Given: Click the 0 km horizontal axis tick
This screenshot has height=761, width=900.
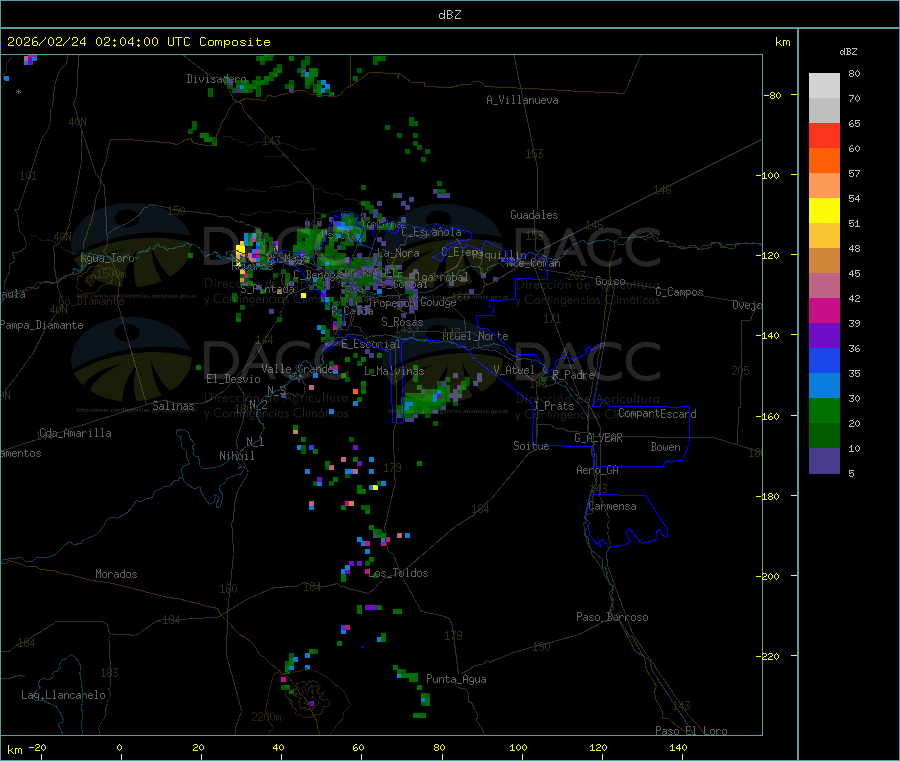Looking at the screenshot, I should tap(119, 747).
